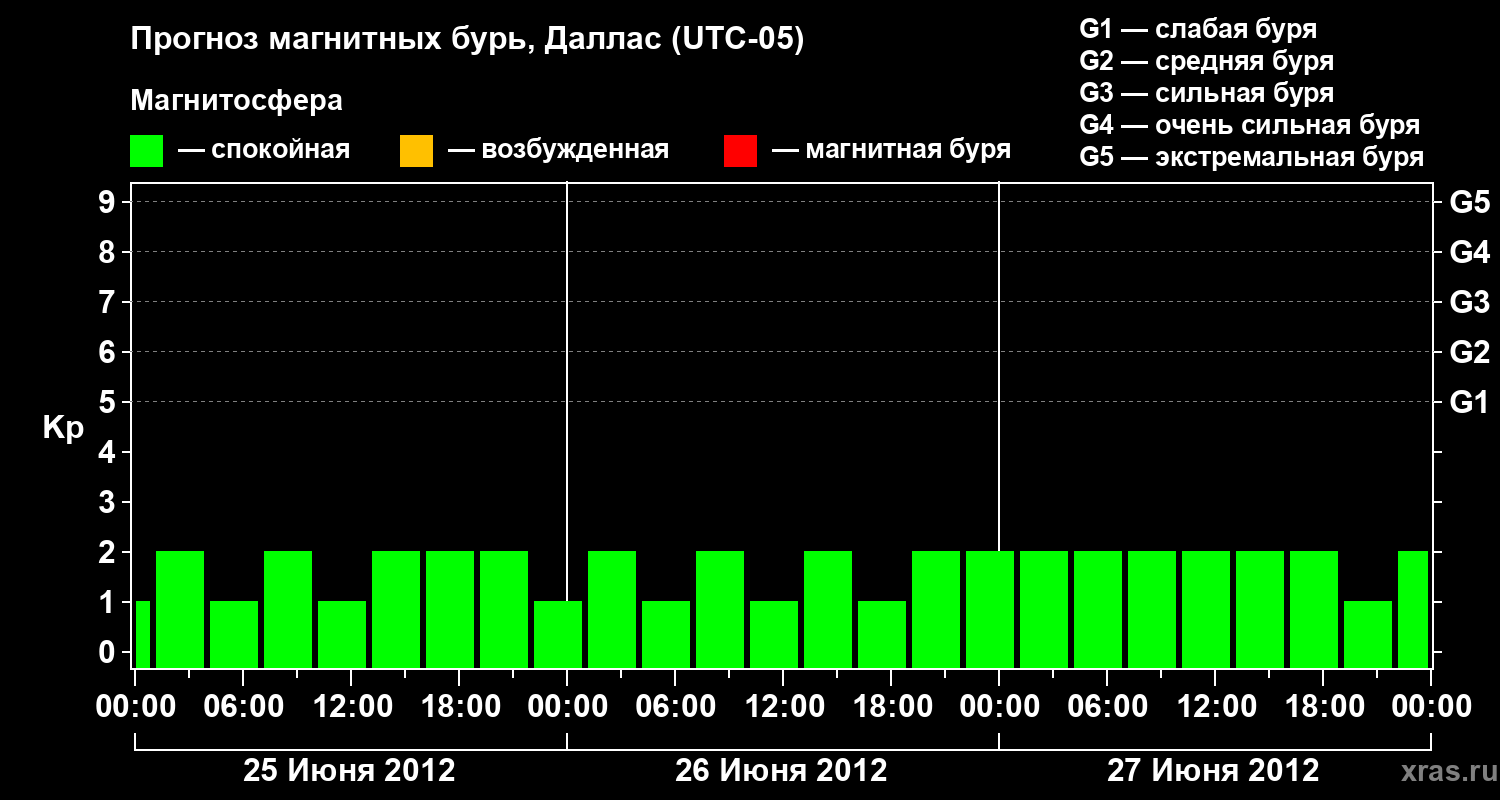Click the 'Kp' axis title

63,428
